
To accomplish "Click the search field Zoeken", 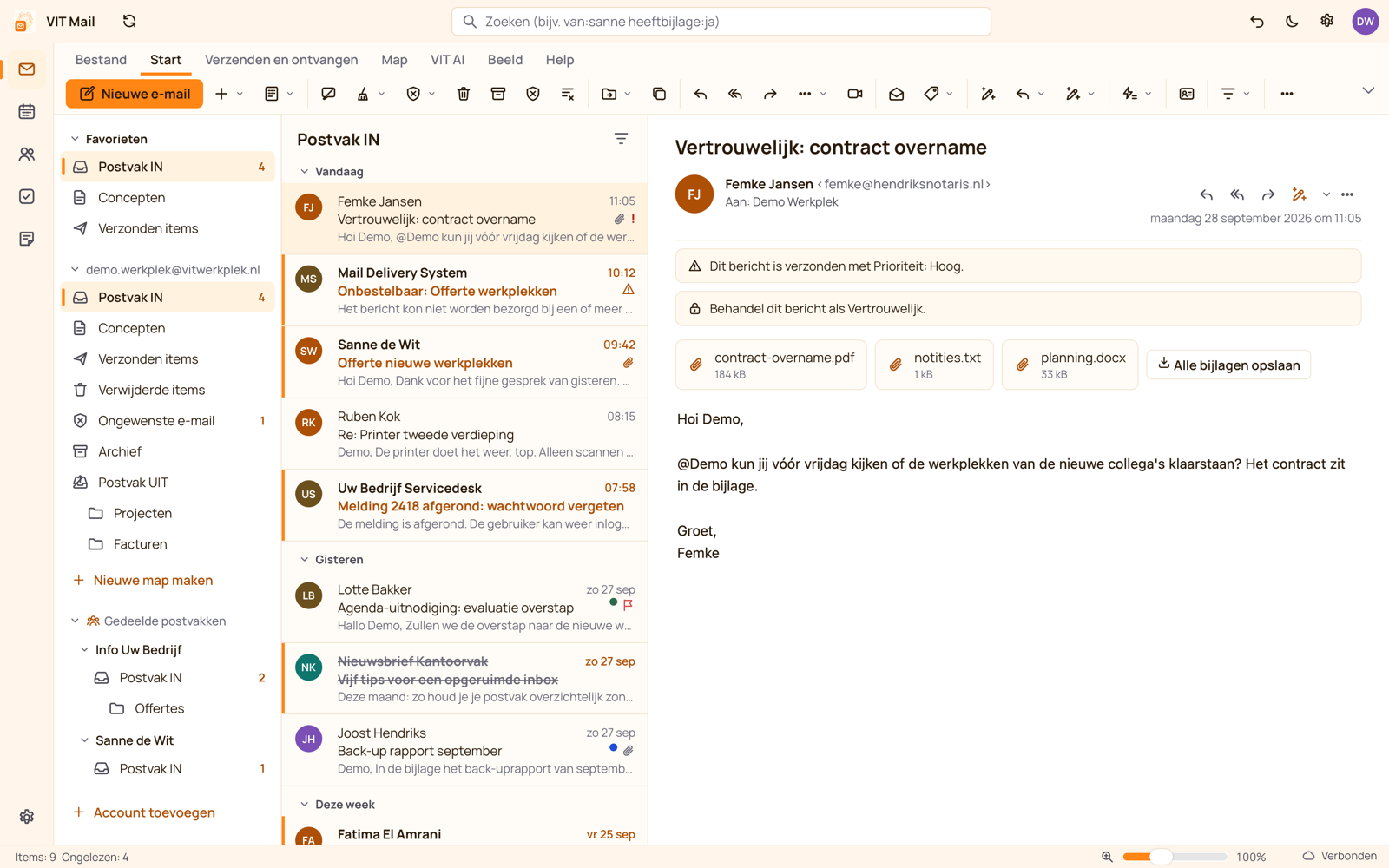I will tap(721, 22).
